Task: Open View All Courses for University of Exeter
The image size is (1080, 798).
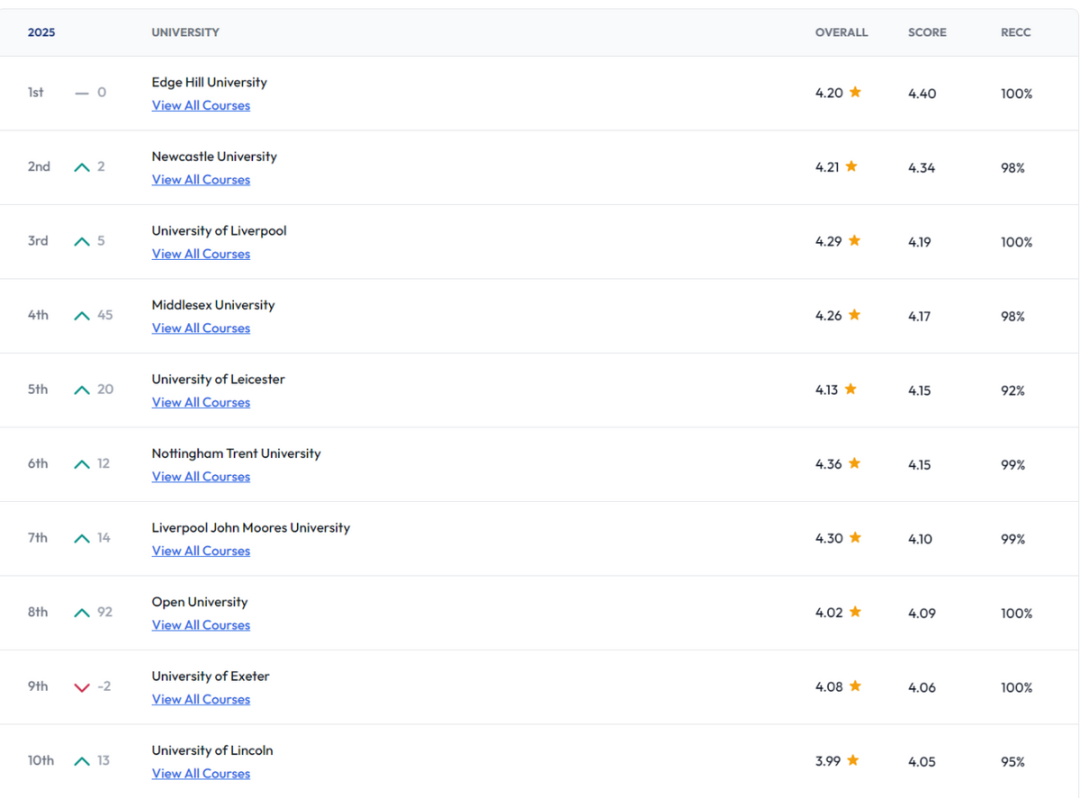Action: coord(200,700)
